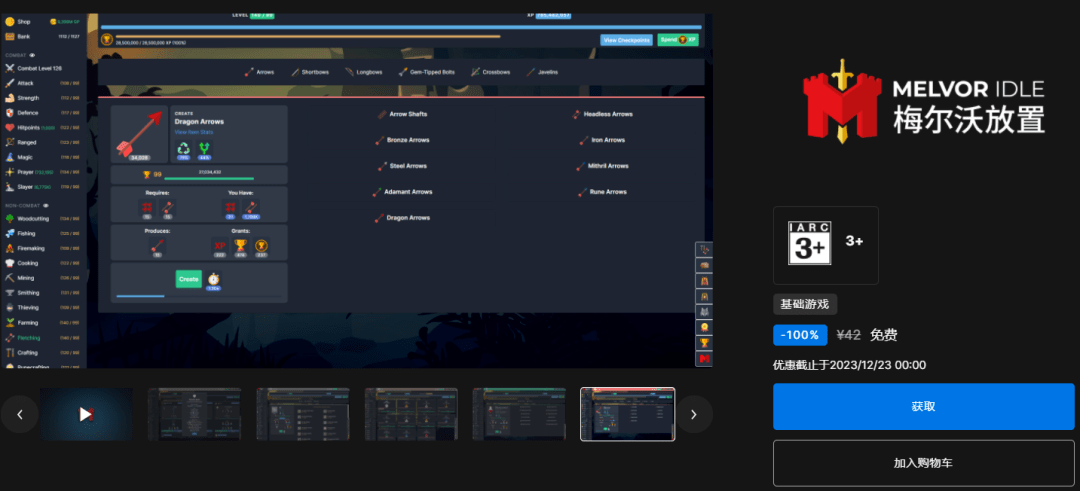Play the video thumbnail in carousel
Viewport: 1080px width, 491px height.
tap(87, 414)
